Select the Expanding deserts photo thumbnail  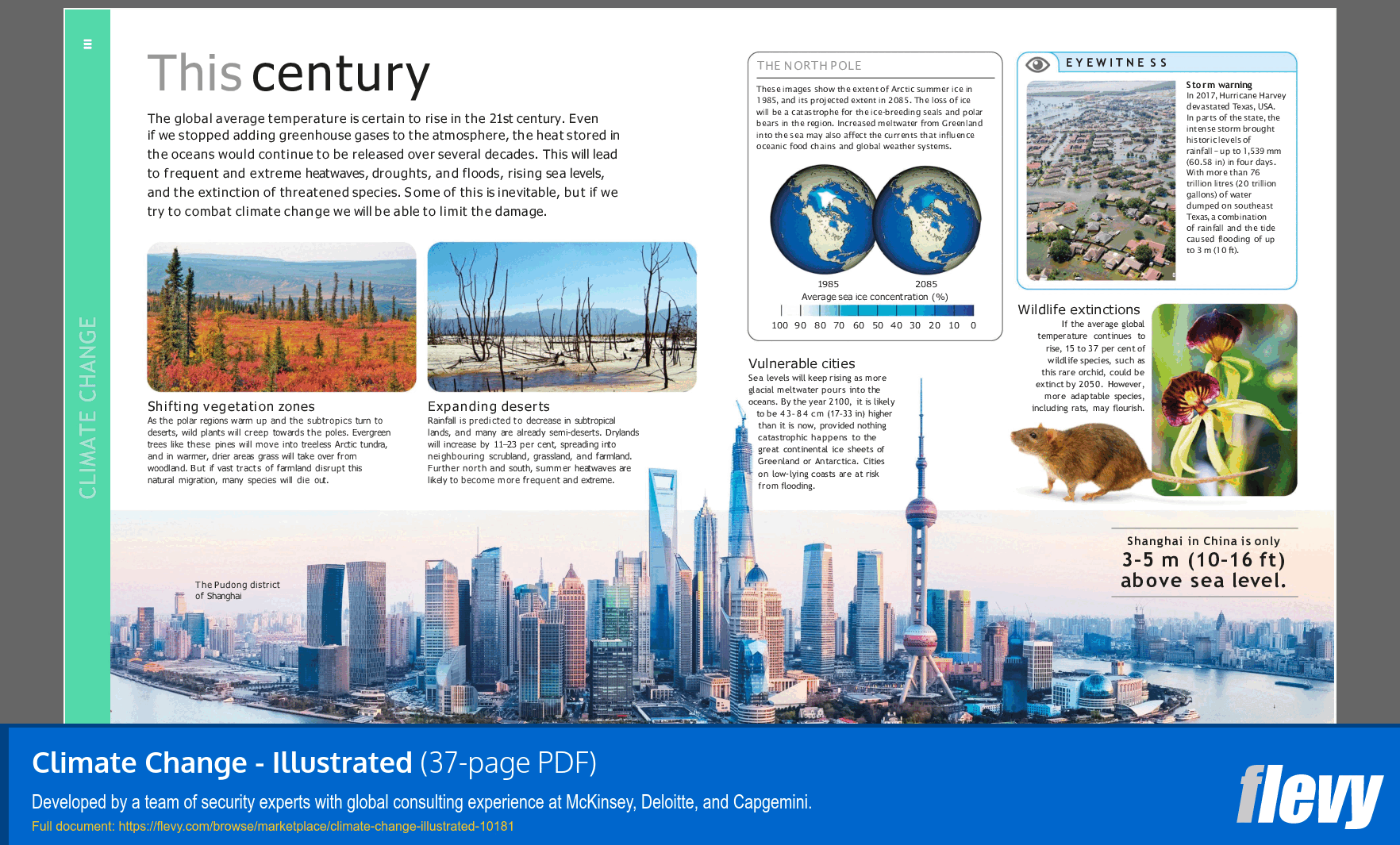tap(562, 317)
